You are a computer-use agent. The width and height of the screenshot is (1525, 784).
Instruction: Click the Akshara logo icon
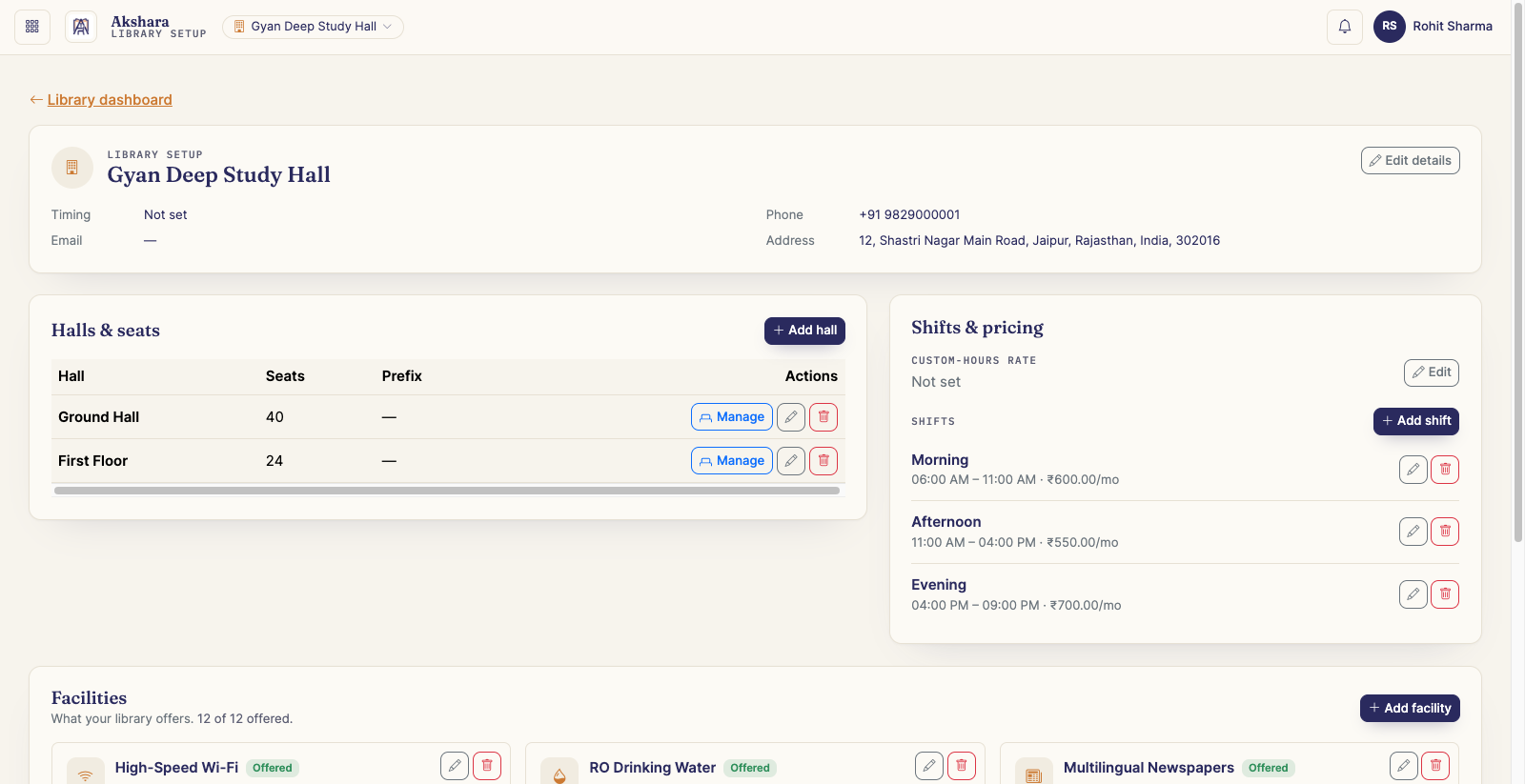[x=81, y=27]
